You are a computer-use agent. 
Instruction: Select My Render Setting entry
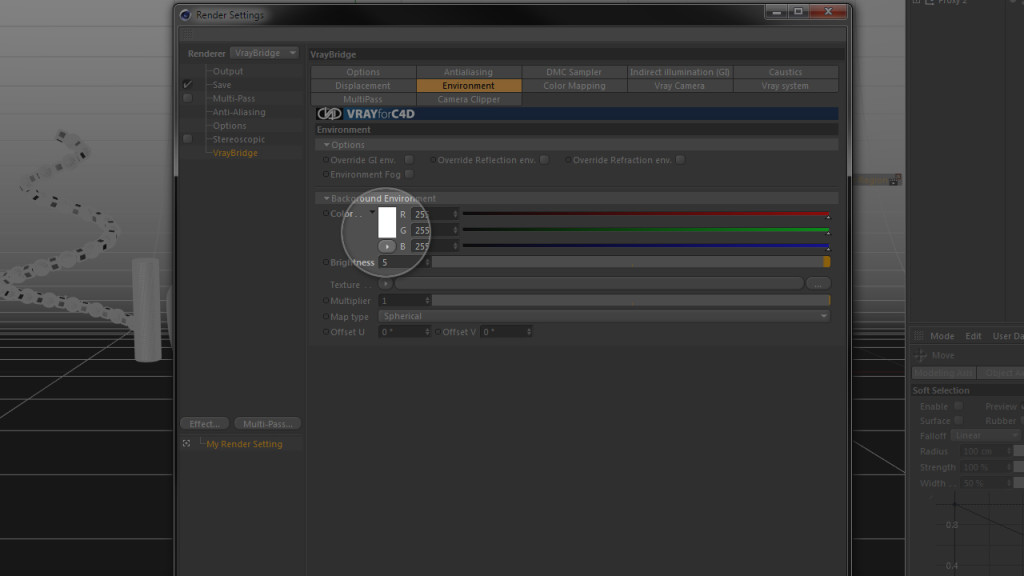click(244, 444)
